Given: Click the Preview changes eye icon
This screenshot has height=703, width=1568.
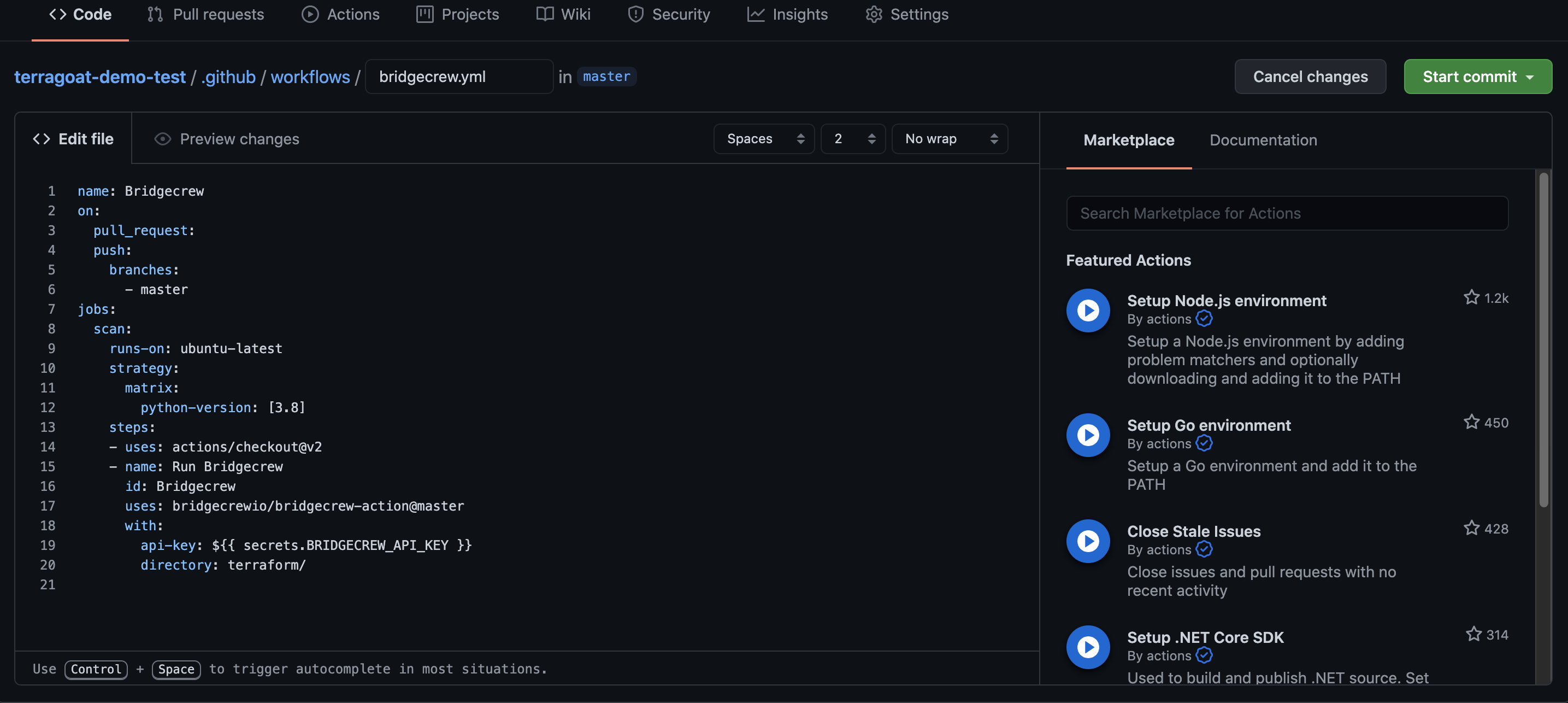Looking at the screenshot, I should coord(162,139).
